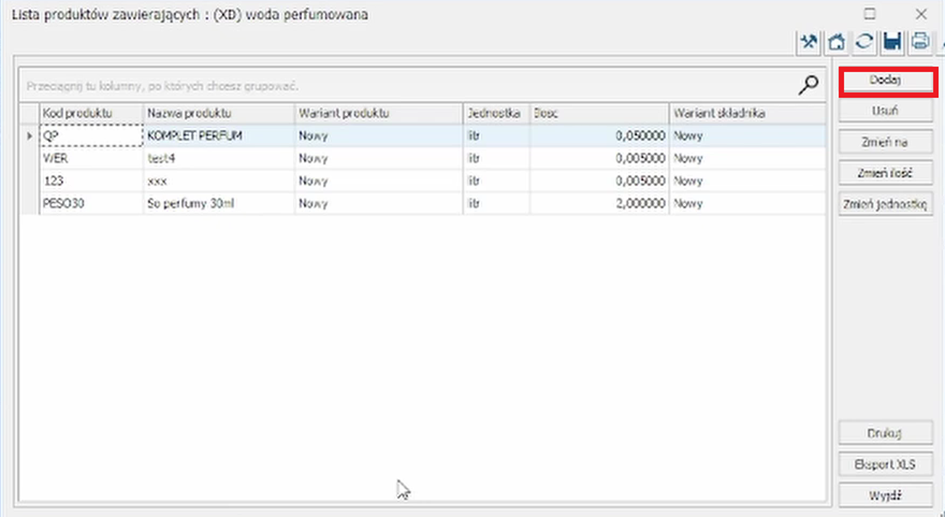Click the Wariant składnika column header
Screen dimensions: 945x517
pos(746,113)
